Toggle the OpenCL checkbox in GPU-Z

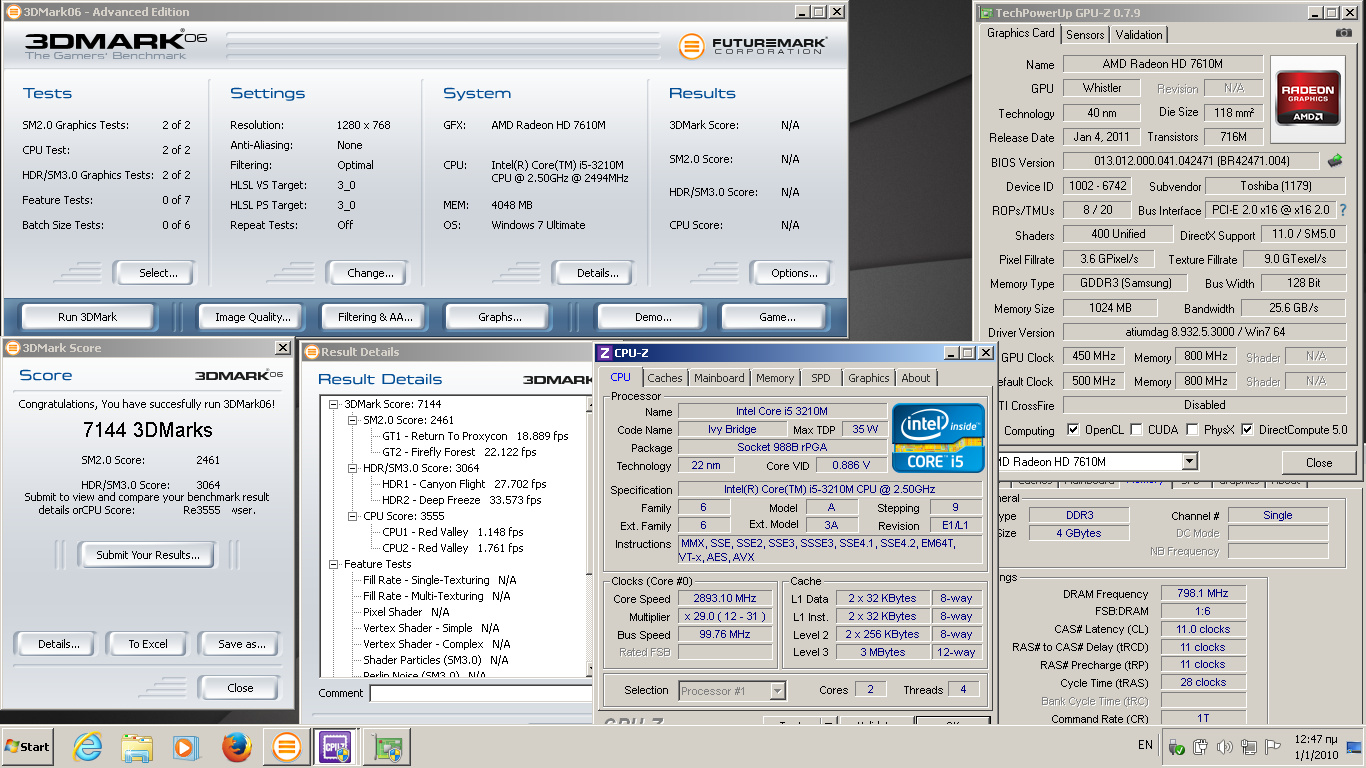1074,430
